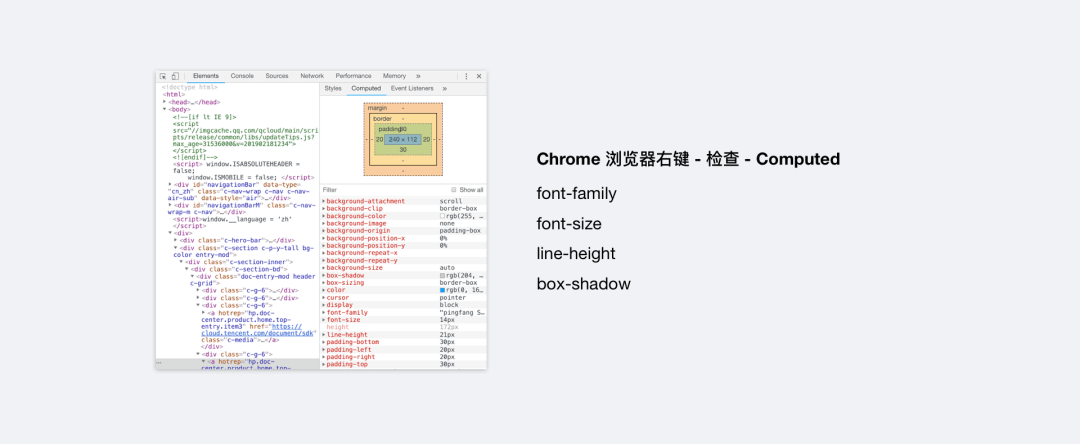Click the slide heading mentioning Chrome Computed

pos(688,159)
